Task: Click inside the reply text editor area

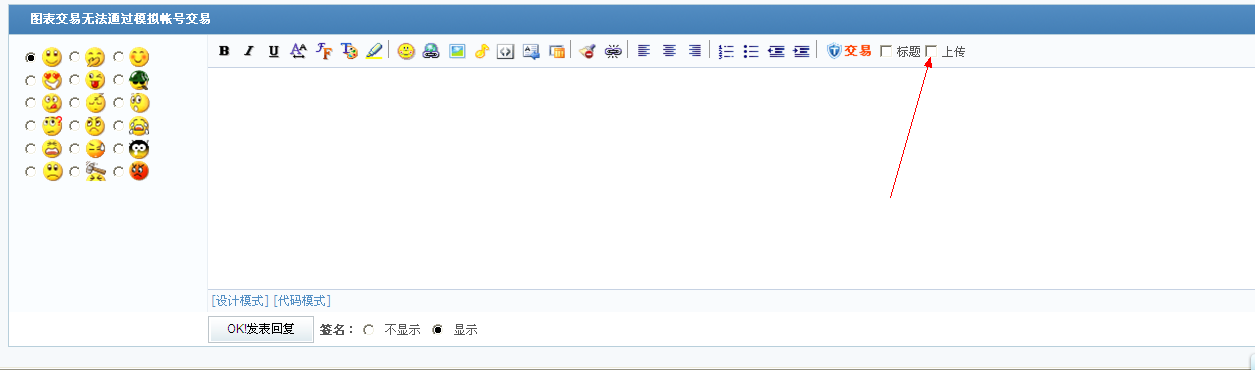Action: [731, 178]
